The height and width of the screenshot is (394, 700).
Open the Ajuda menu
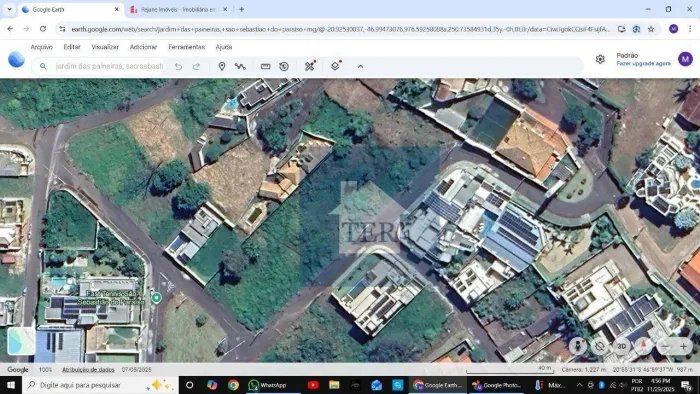[224, 47]
